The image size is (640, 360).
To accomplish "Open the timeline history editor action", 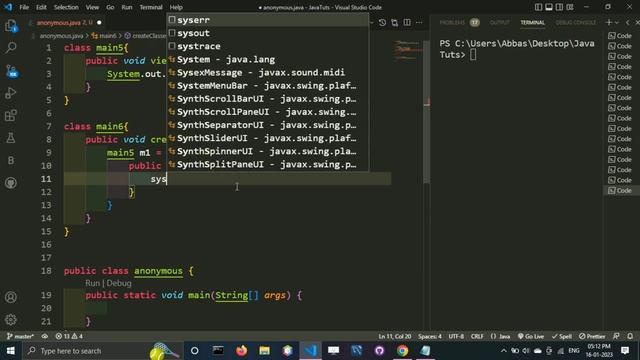I will (382, 23).
